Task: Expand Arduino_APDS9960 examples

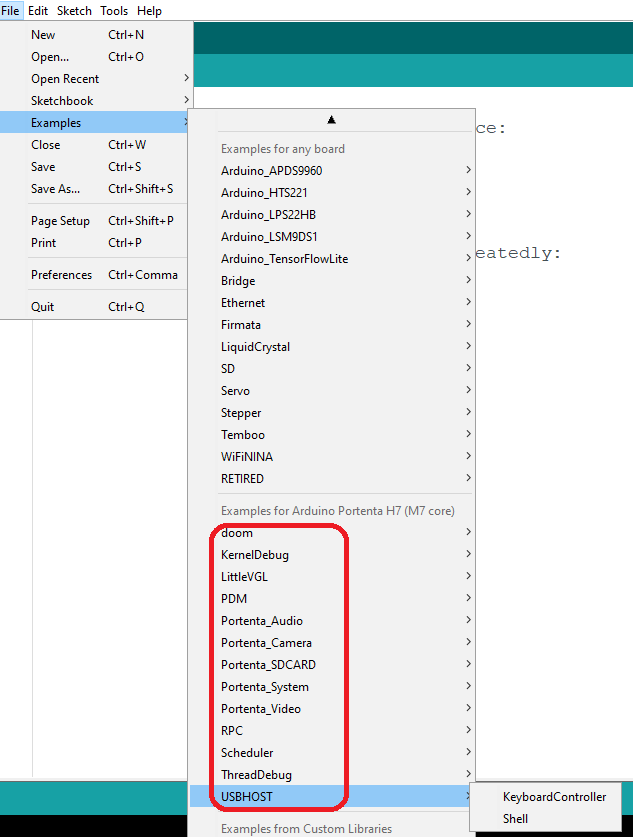Action: click(x=332, y=170)
